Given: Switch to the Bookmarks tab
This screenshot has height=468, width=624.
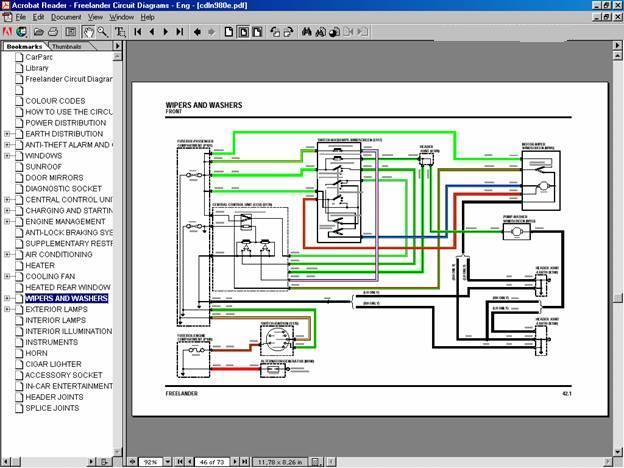Looking at the screenshot, I should click(x=24, y=46).
